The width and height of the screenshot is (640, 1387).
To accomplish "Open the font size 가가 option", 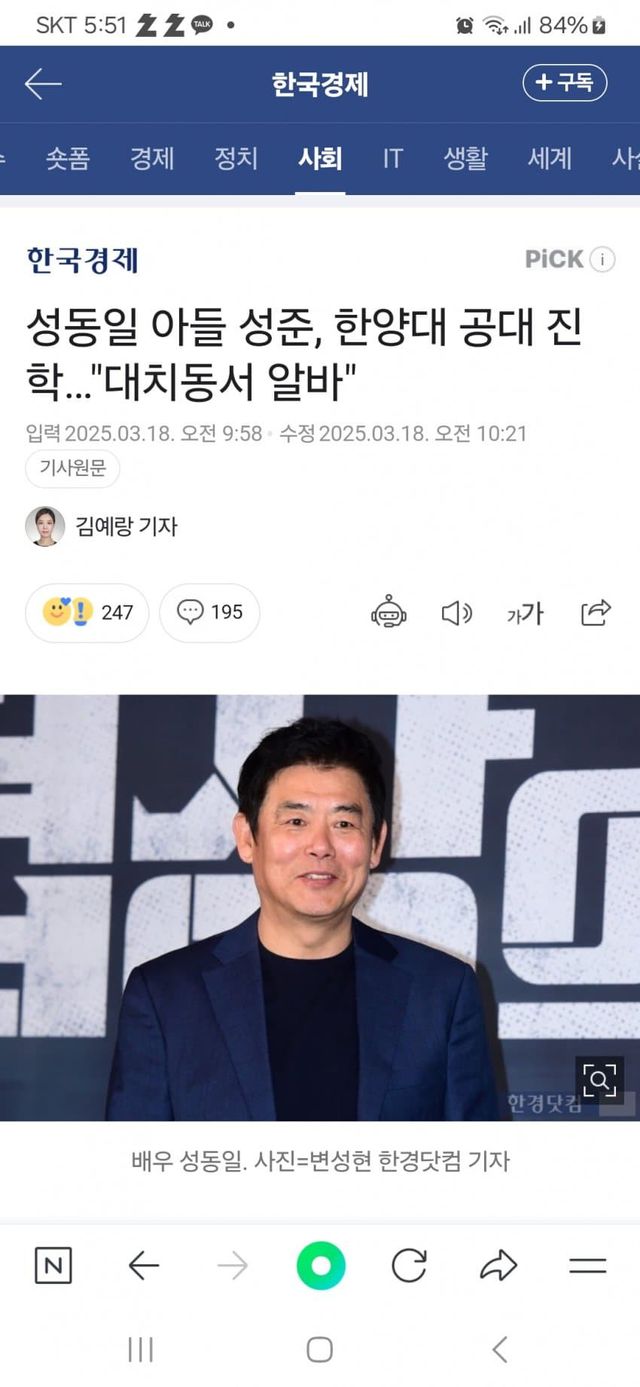I will coord(525,613).
